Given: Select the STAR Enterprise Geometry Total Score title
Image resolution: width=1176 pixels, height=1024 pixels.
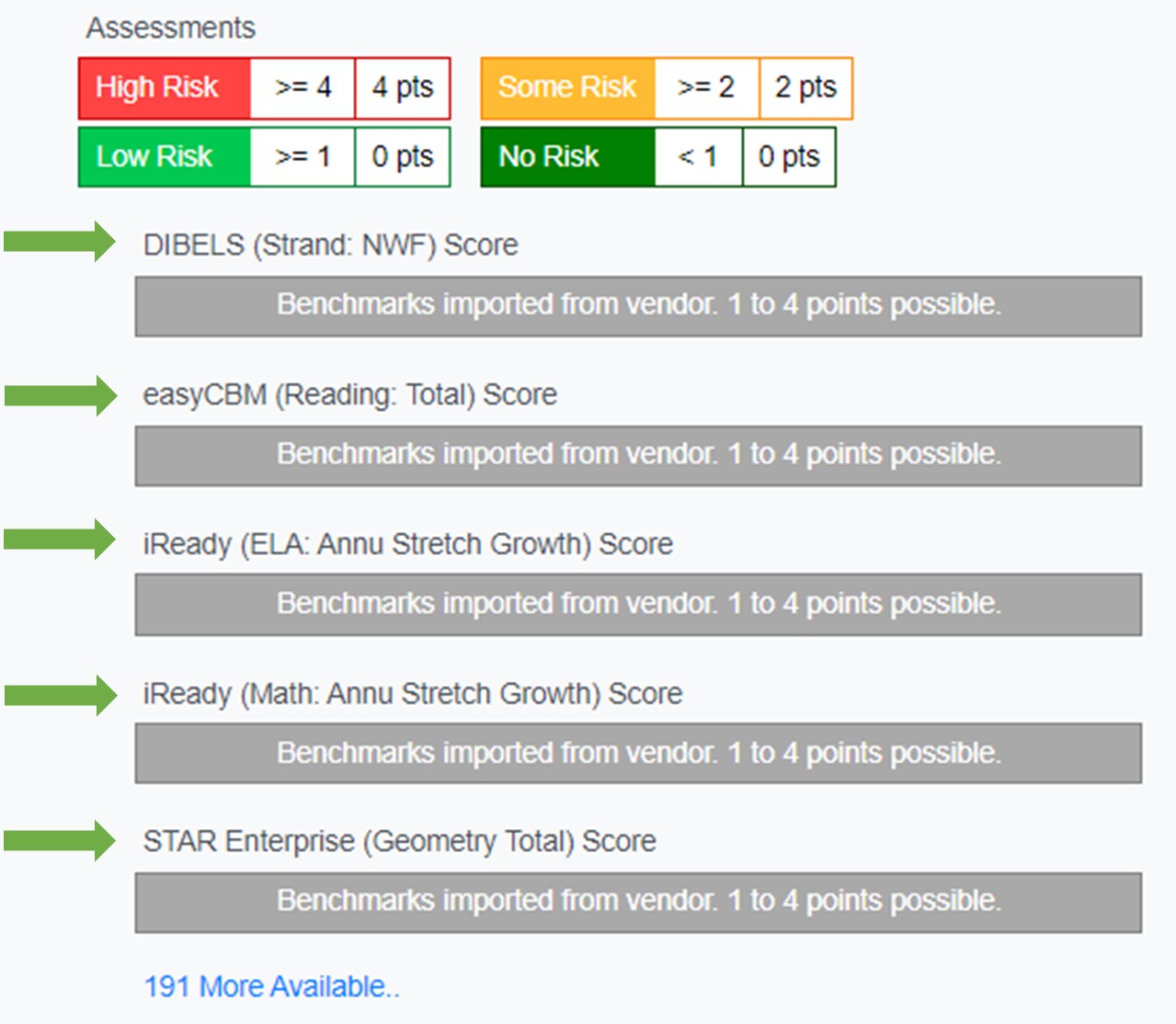Looking at the screenshot, I should click(399, 841).
